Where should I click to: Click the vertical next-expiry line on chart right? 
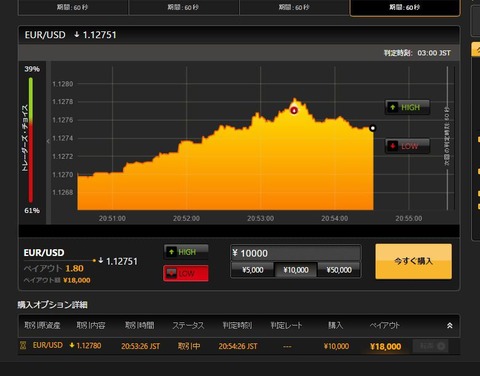447,138
